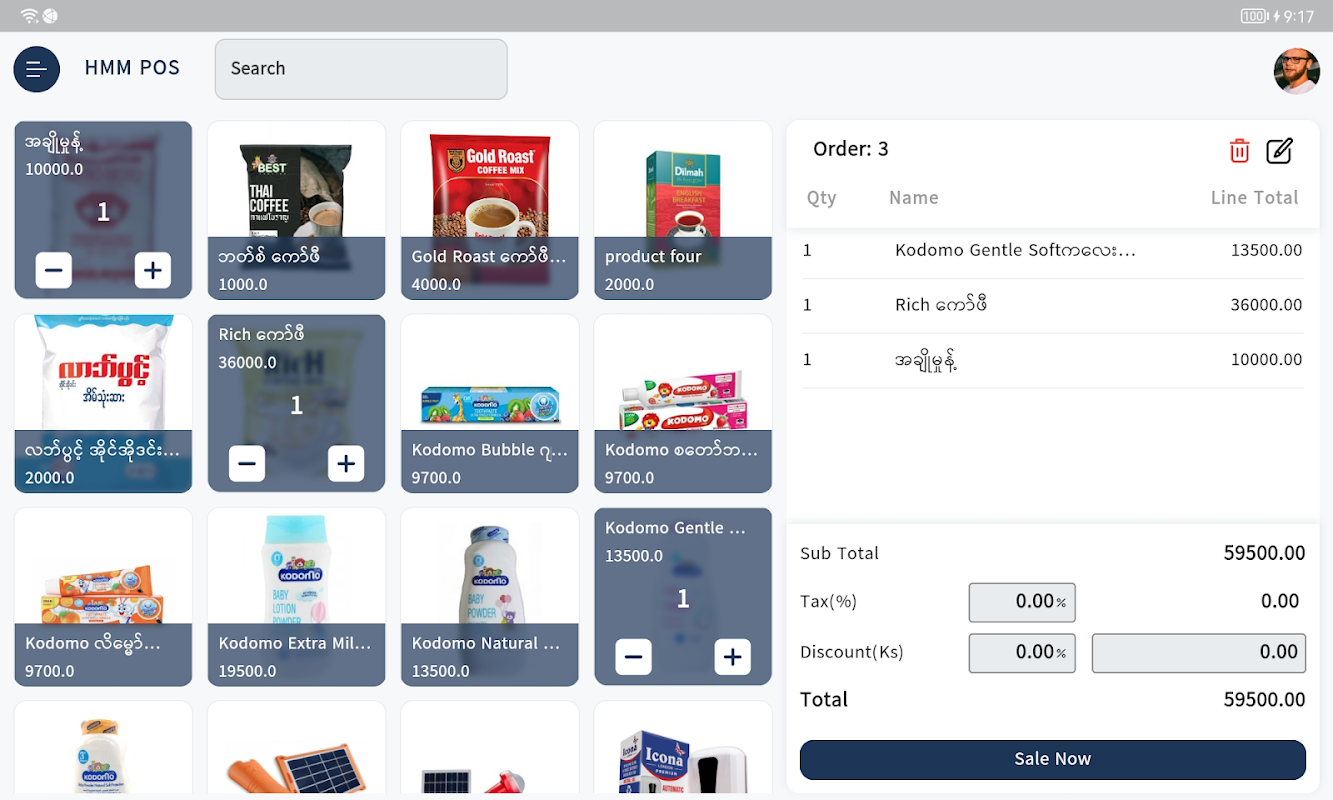1333x800 pixels.
Task: Decrease Kodomo Gentle quantity with minus button
Action: 633,657
